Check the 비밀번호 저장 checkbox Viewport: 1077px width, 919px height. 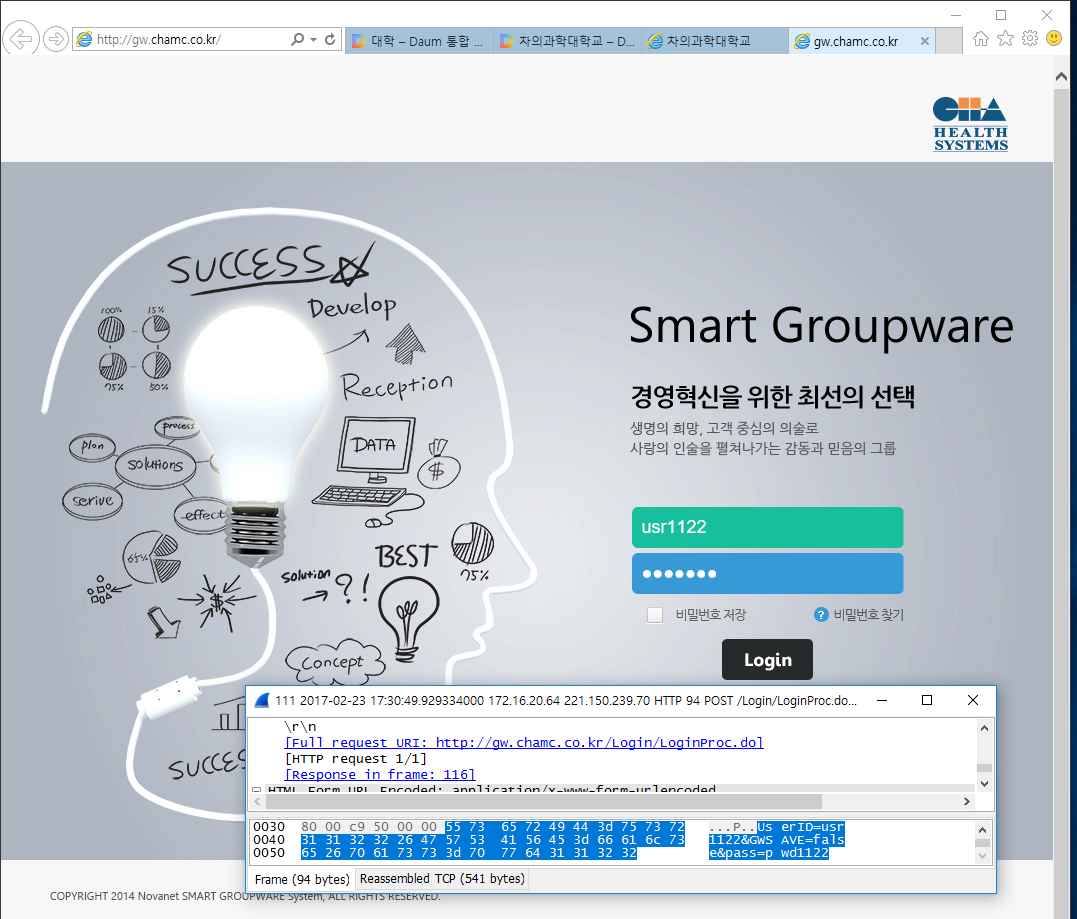coord(655,615)
